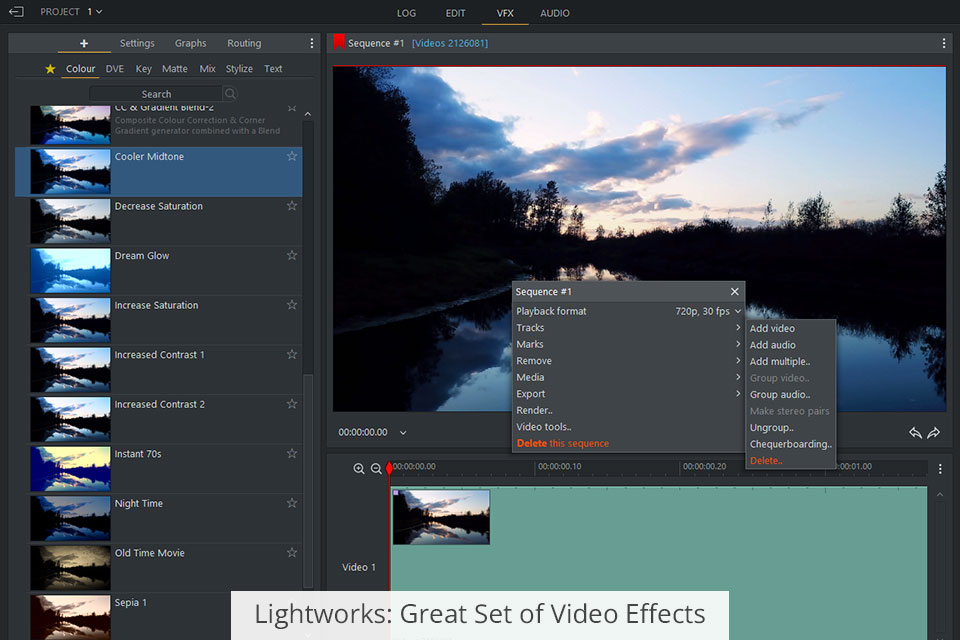960x640 pixels.
Task: Favourite the Old Time Movie effect
Action: pyautogui.click(x=292, y=553)
